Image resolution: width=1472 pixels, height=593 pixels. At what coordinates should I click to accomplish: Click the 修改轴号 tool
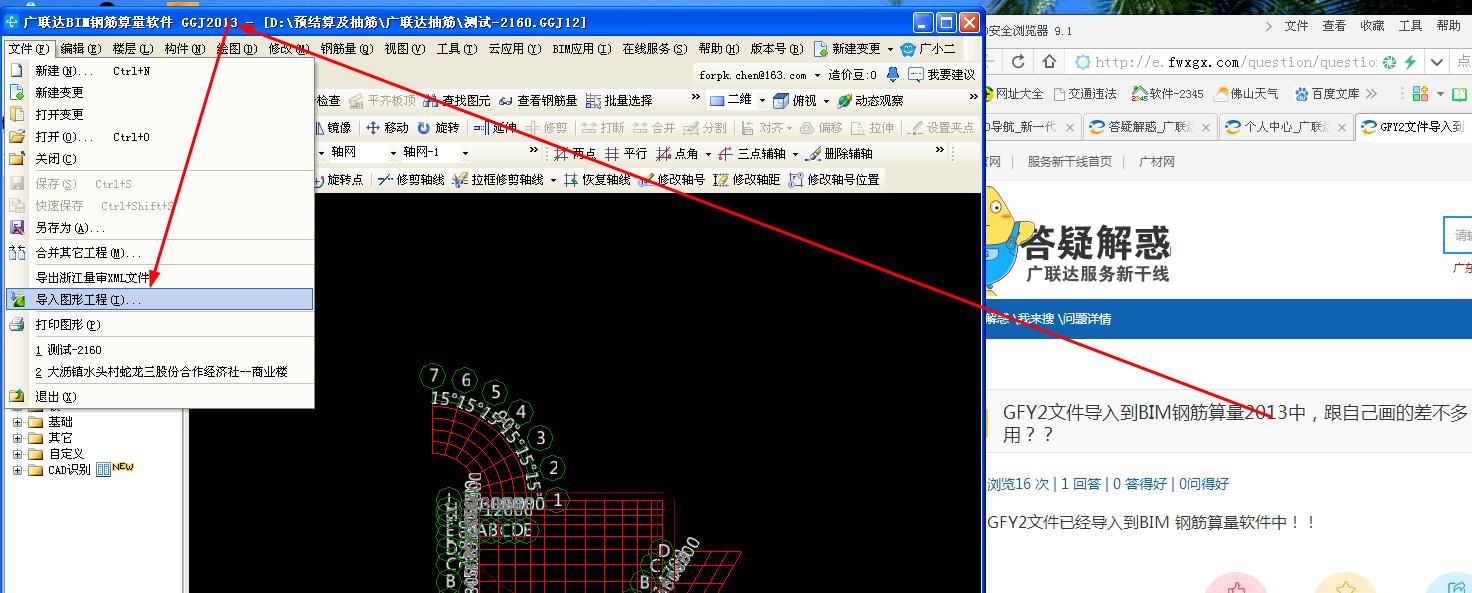pyautogui.click(x=672, y=180)
